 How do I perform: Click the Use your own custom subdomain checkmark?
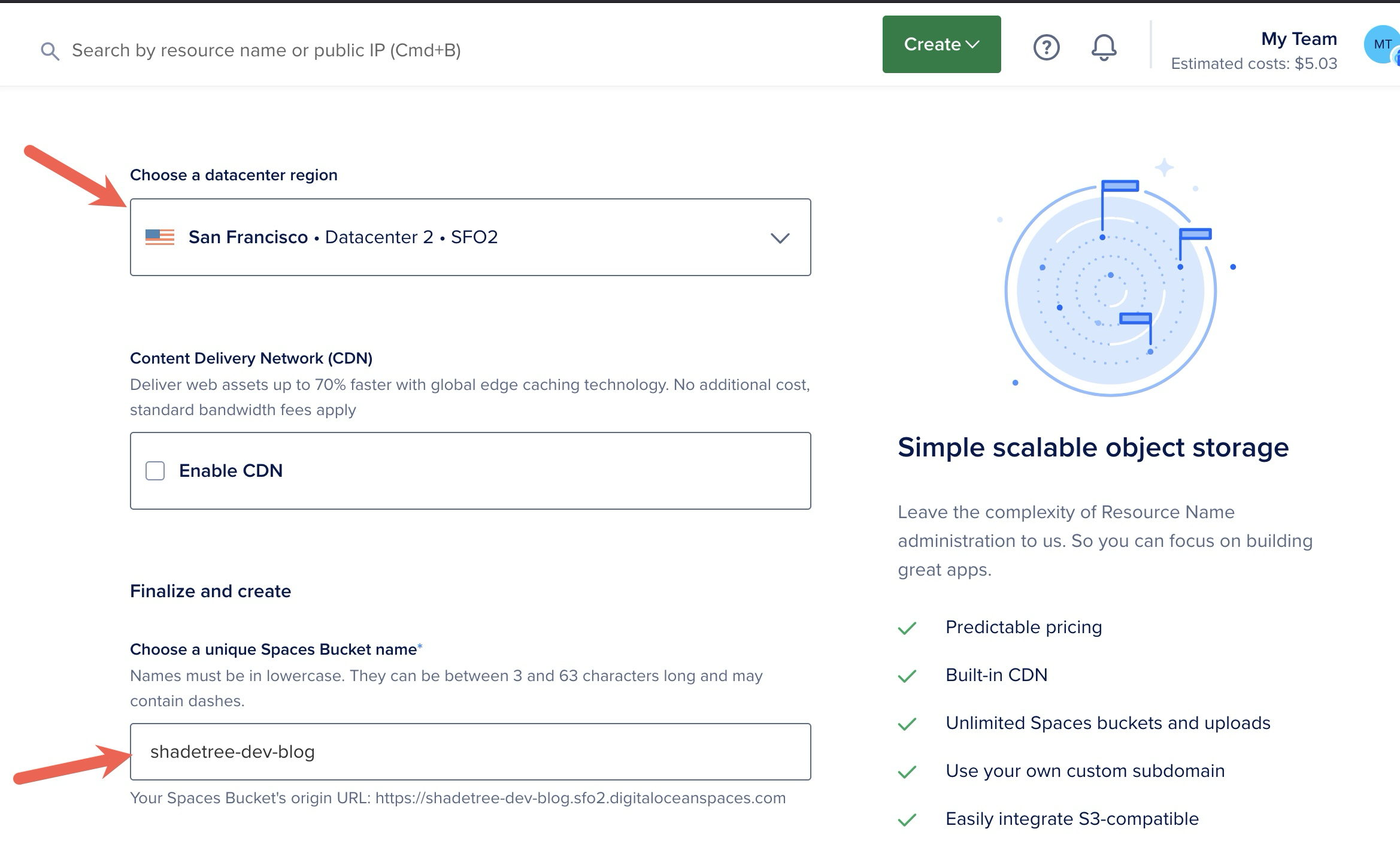coord(907,772)
